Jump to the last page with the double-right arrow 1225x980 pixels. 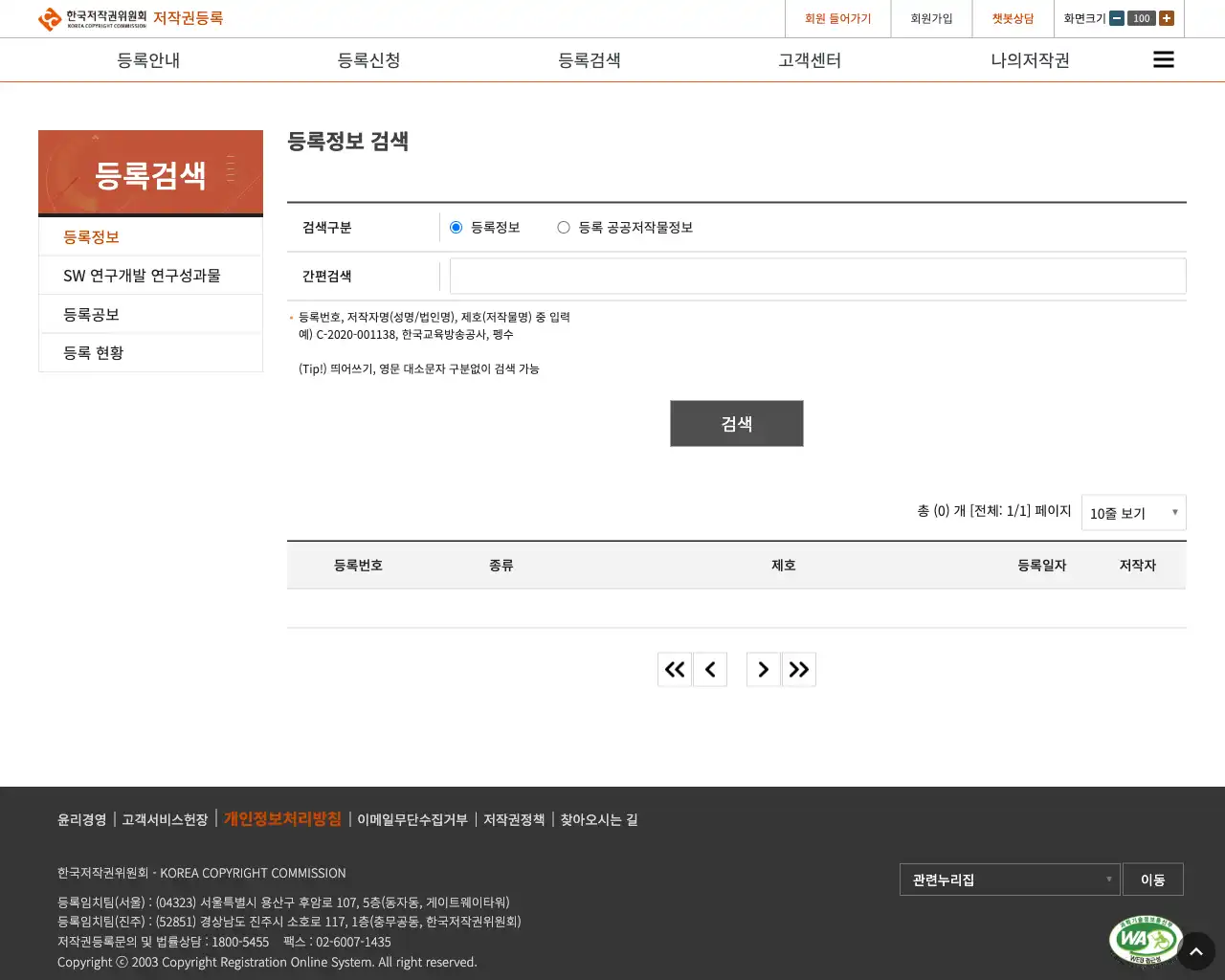(x=799, y=669)
